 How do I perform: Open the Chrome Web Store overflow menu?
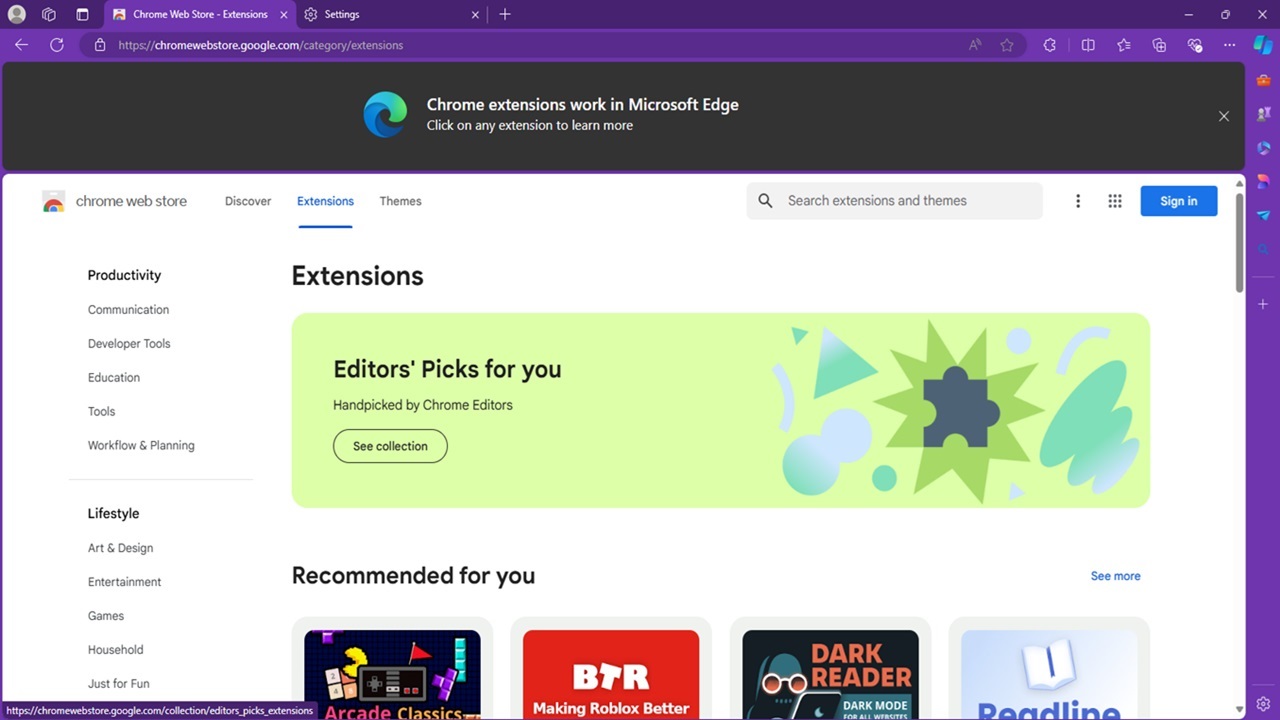(1078, 200)
